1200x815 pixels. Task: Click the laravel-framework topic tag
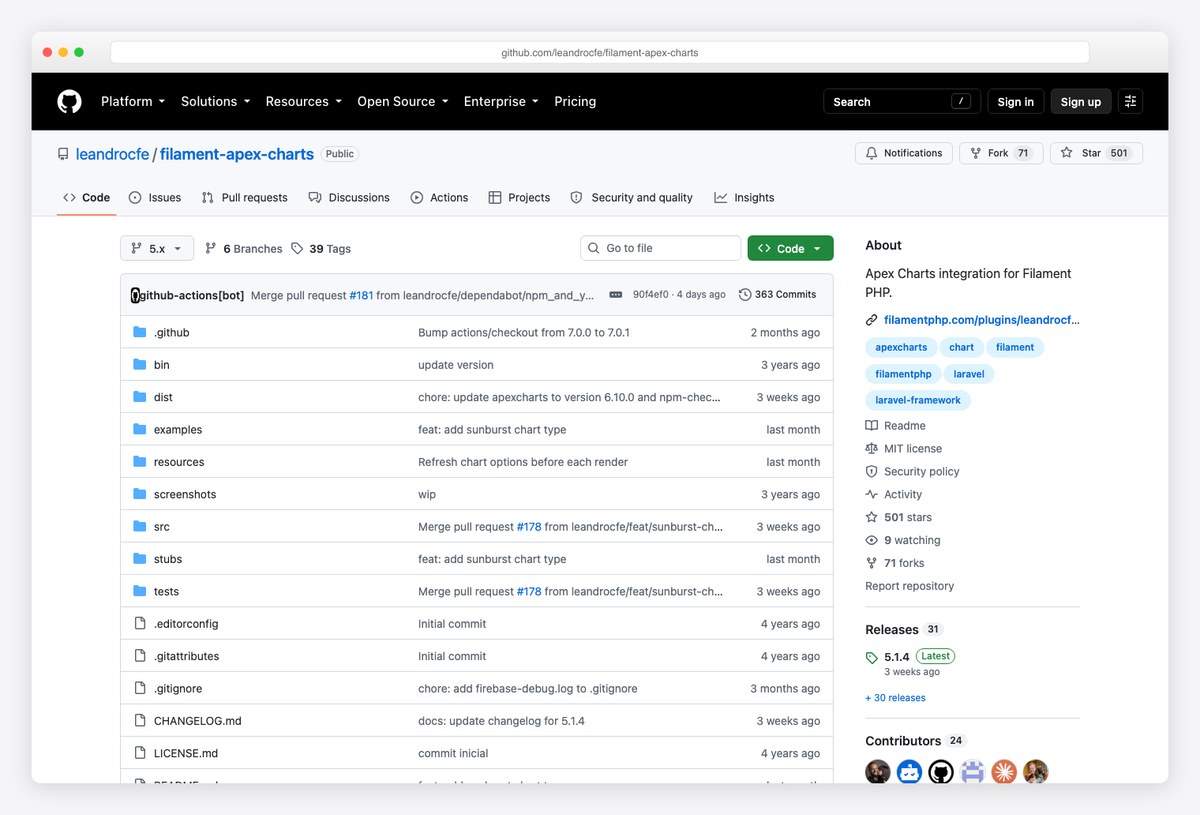pyautogui.click(x=918, y=400)
